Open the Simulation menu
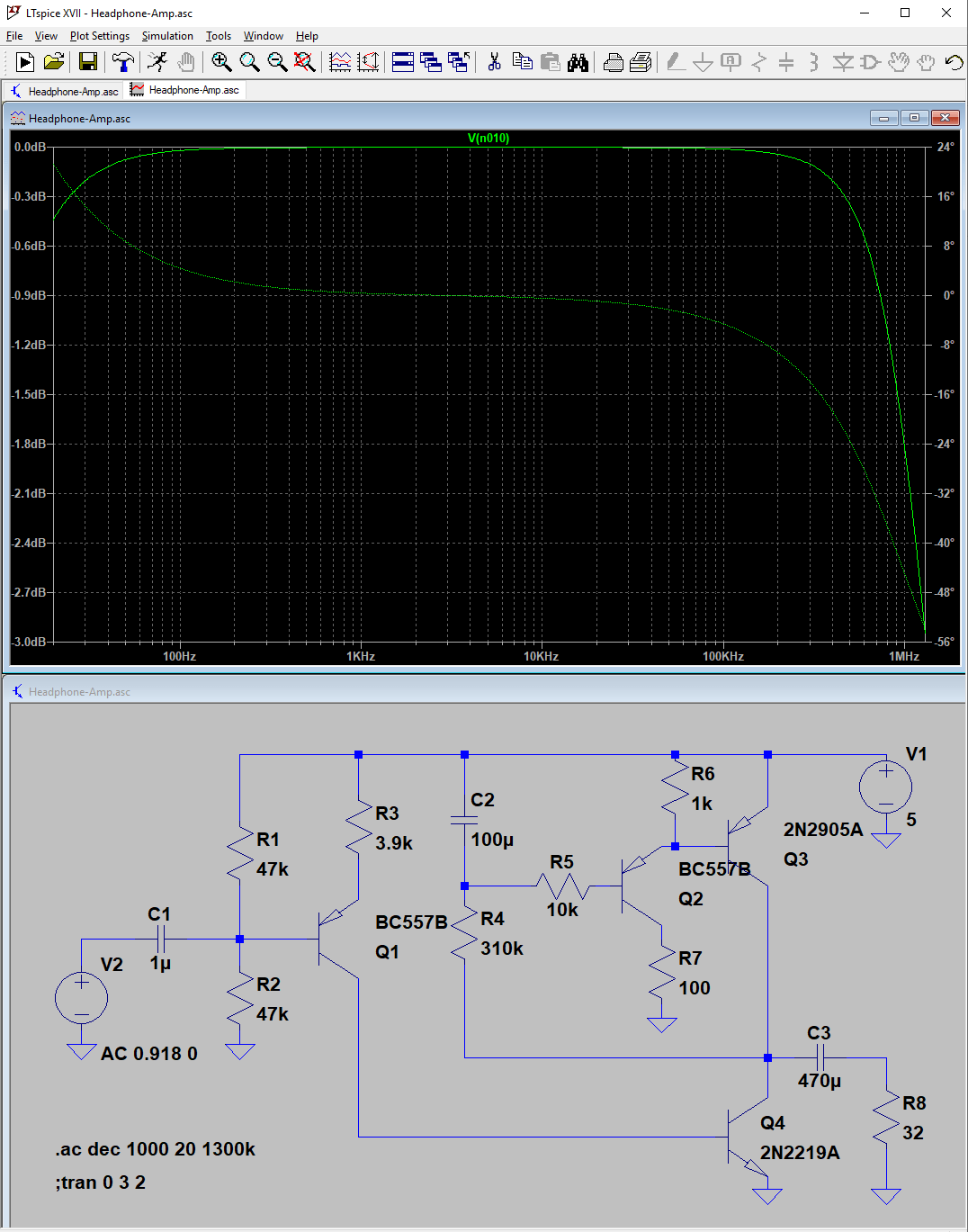The height and width of the screenshot is (1232, 968). point(167,36)
